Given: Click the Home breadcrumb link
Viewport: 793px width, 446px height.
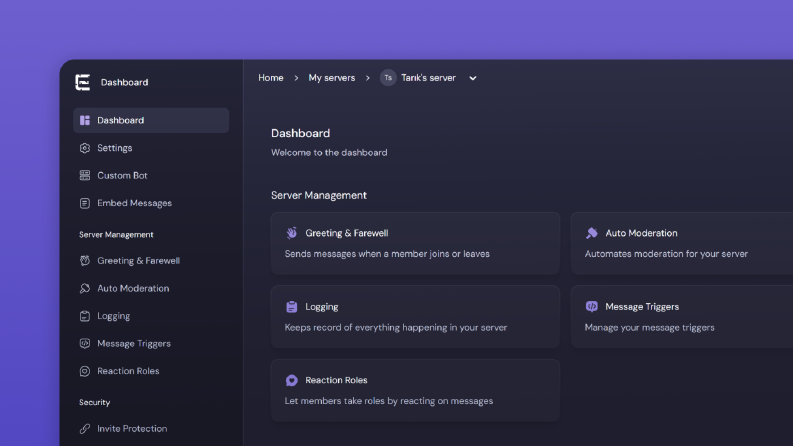Looking at the screenshot, I should point(271,78).
